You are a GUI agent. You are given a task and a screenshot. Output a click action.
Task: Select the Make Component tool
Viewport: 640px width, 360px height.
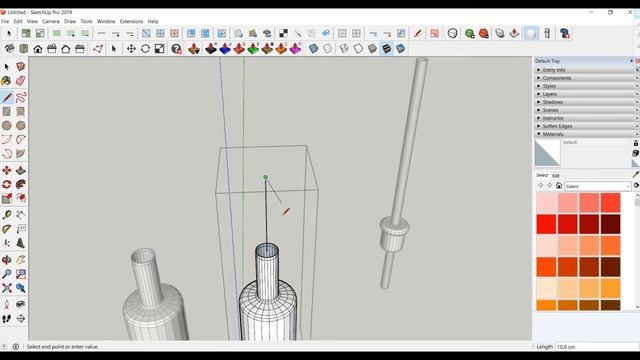[x=21, y=67]
